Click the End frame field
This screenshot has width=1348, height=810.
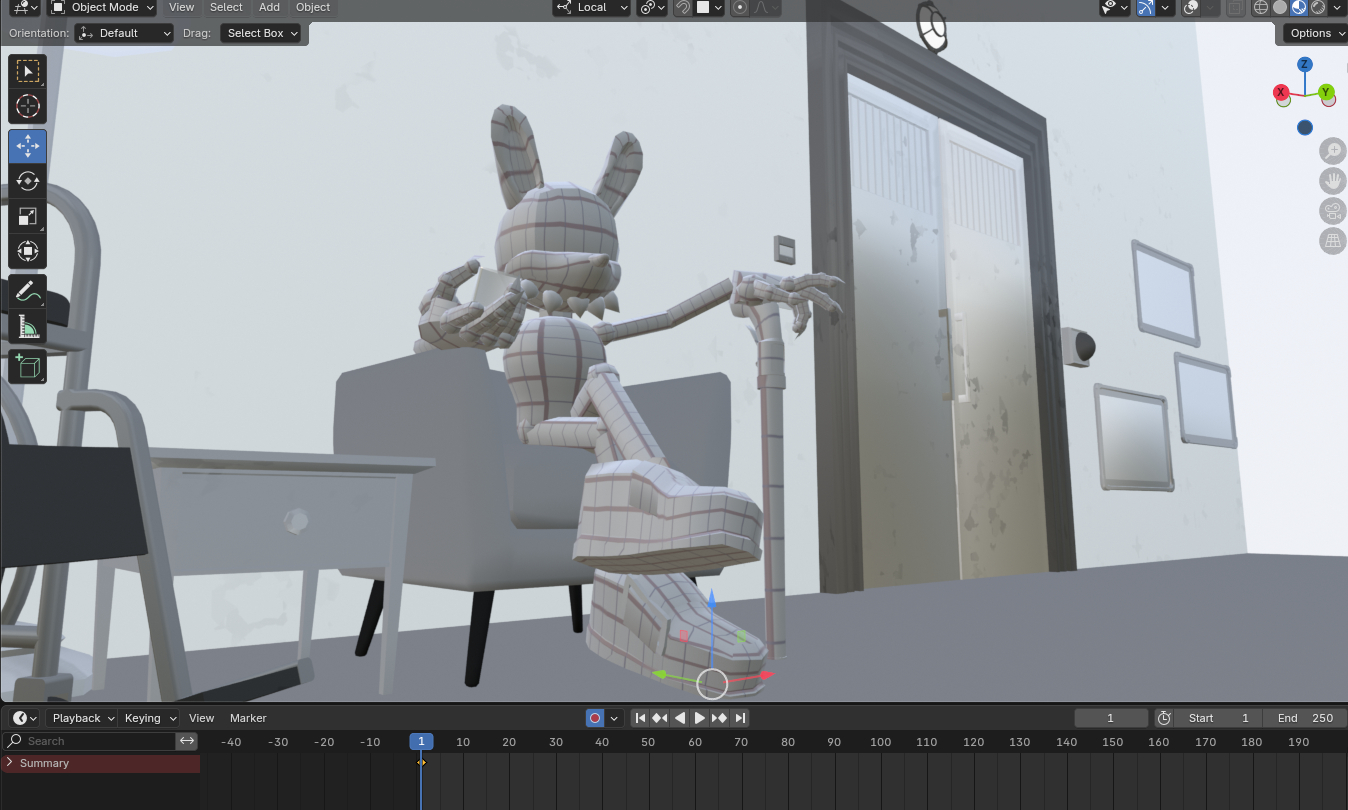tap(1304, 718)
